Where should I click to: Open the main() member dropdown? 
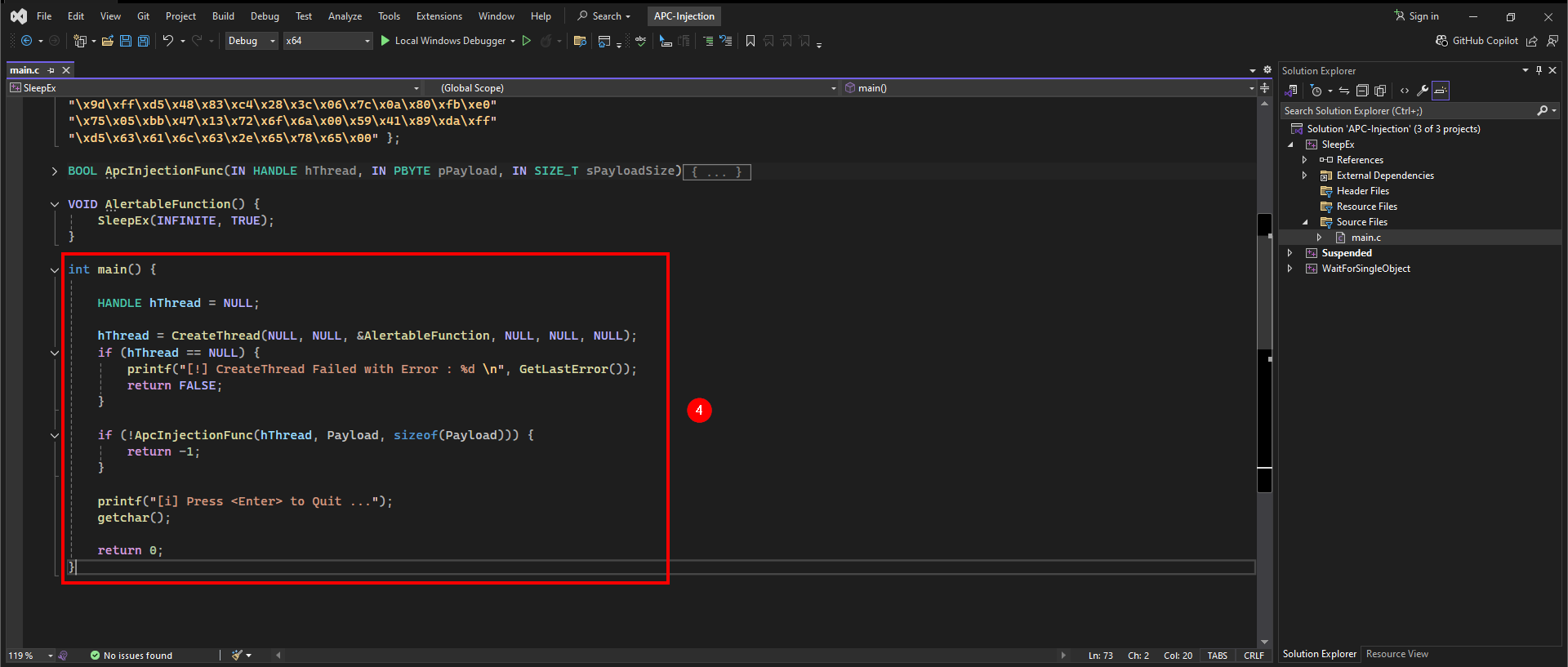point(1049,88)
